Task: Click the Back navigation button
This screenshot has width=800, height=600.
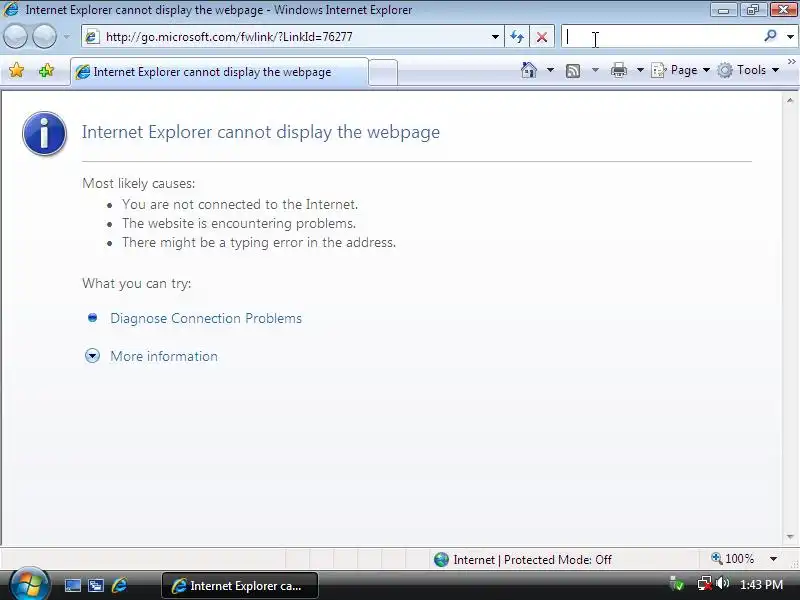Action: [x=15, y=37]
